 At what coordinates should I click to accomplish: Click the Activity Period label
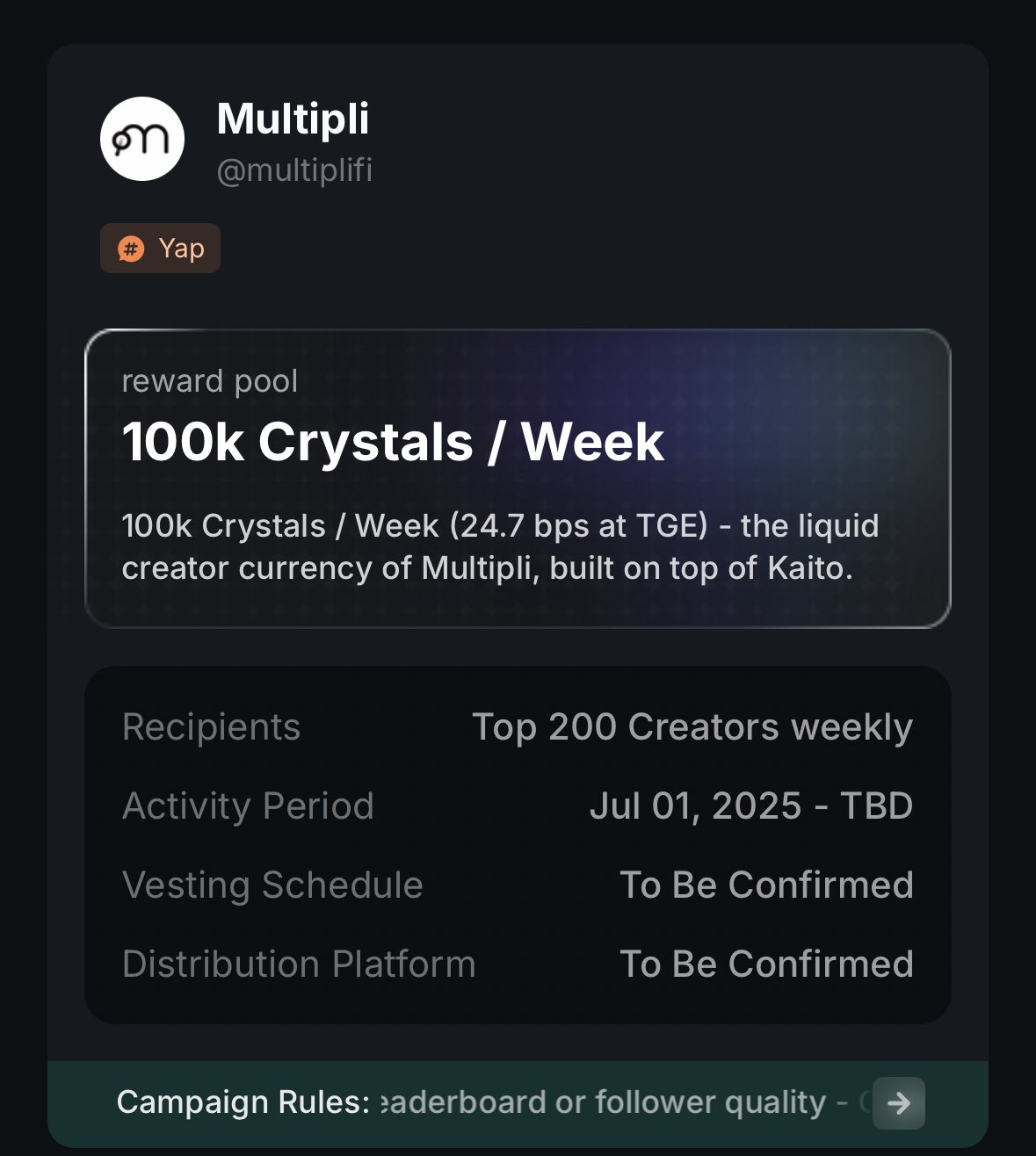(x=248, y=806)
